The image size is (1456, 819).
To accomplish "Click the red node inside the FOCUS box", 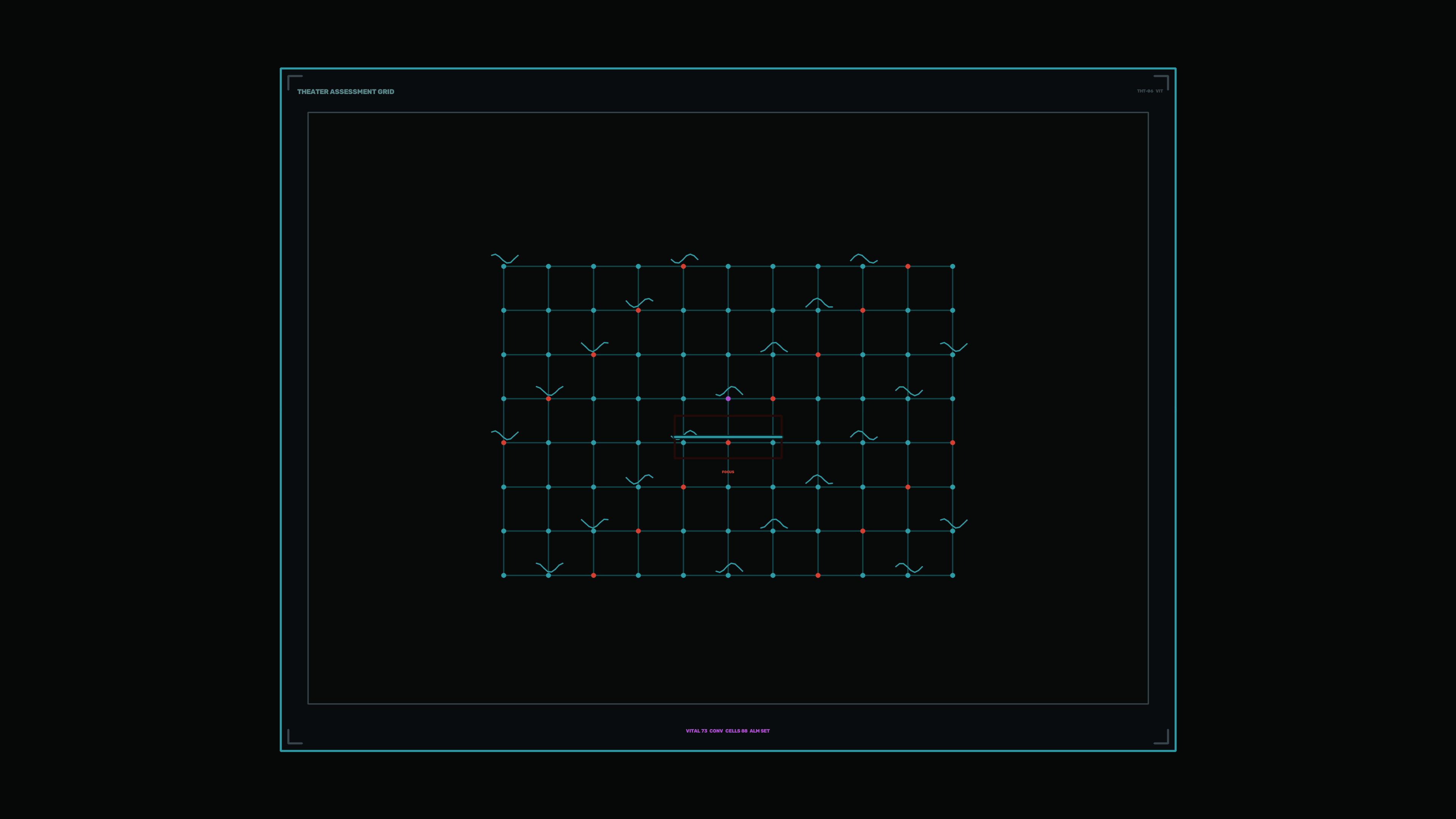I will point(728,442).
